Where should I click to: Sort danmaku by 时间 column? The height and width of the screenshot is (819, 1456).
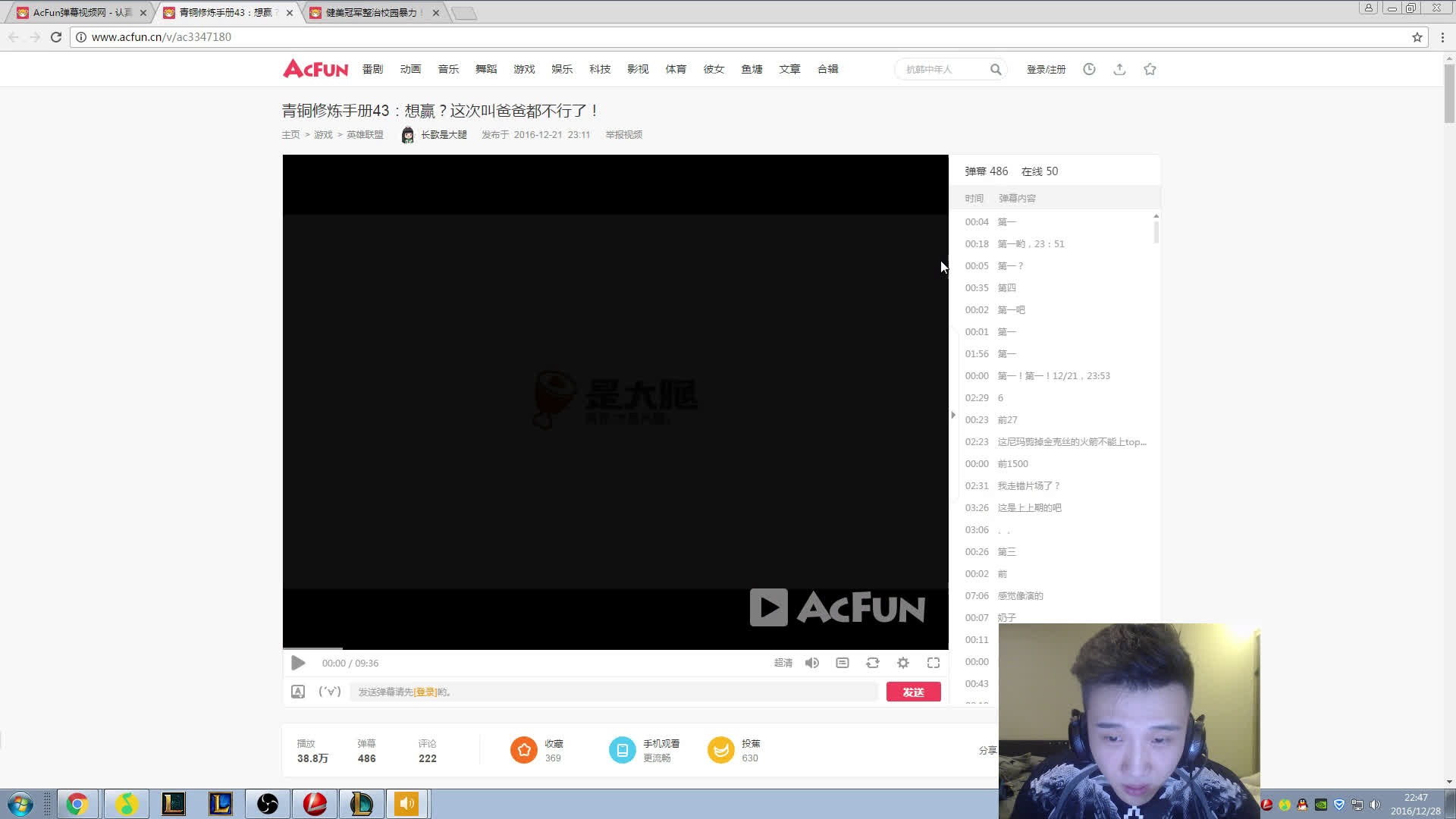[974, 199]
